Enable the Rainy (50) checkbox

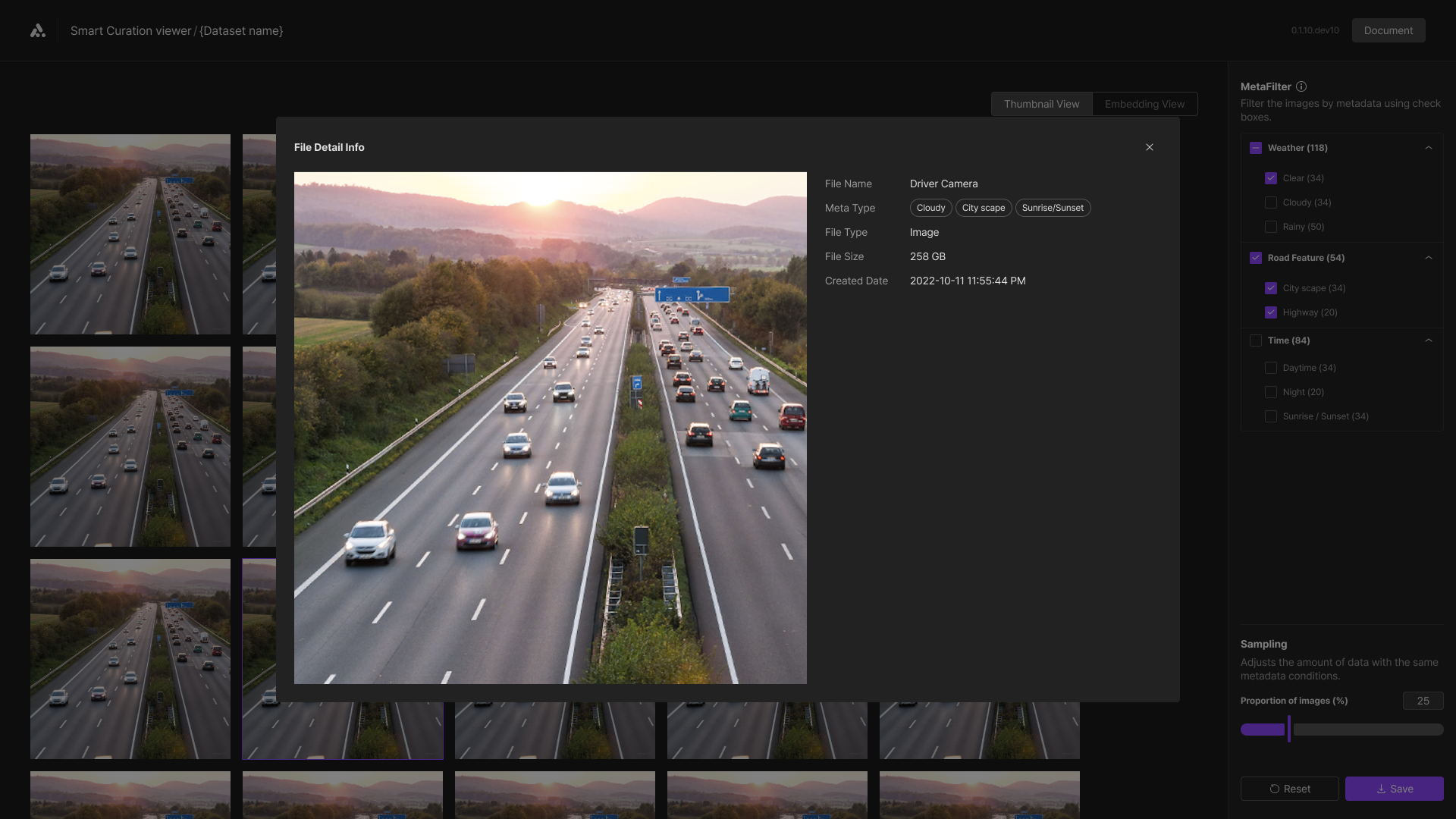tap(1271, 227)
